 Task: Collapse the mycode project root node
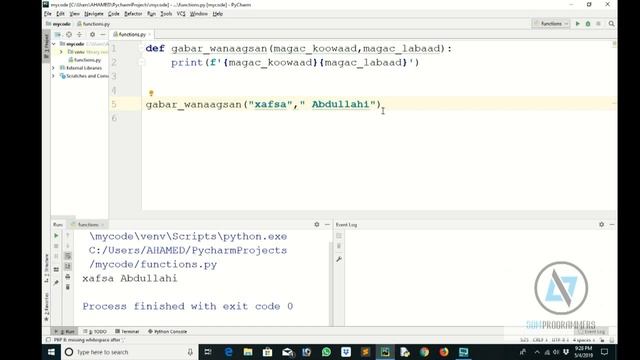pos(54,44)
